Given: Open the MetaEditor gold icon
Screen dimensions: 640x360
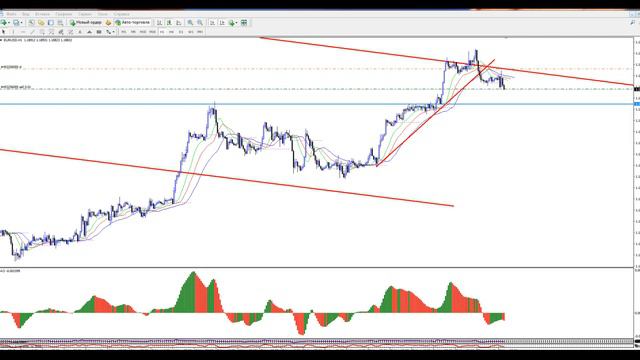Looking at the screenshot, I should point(108,23).
